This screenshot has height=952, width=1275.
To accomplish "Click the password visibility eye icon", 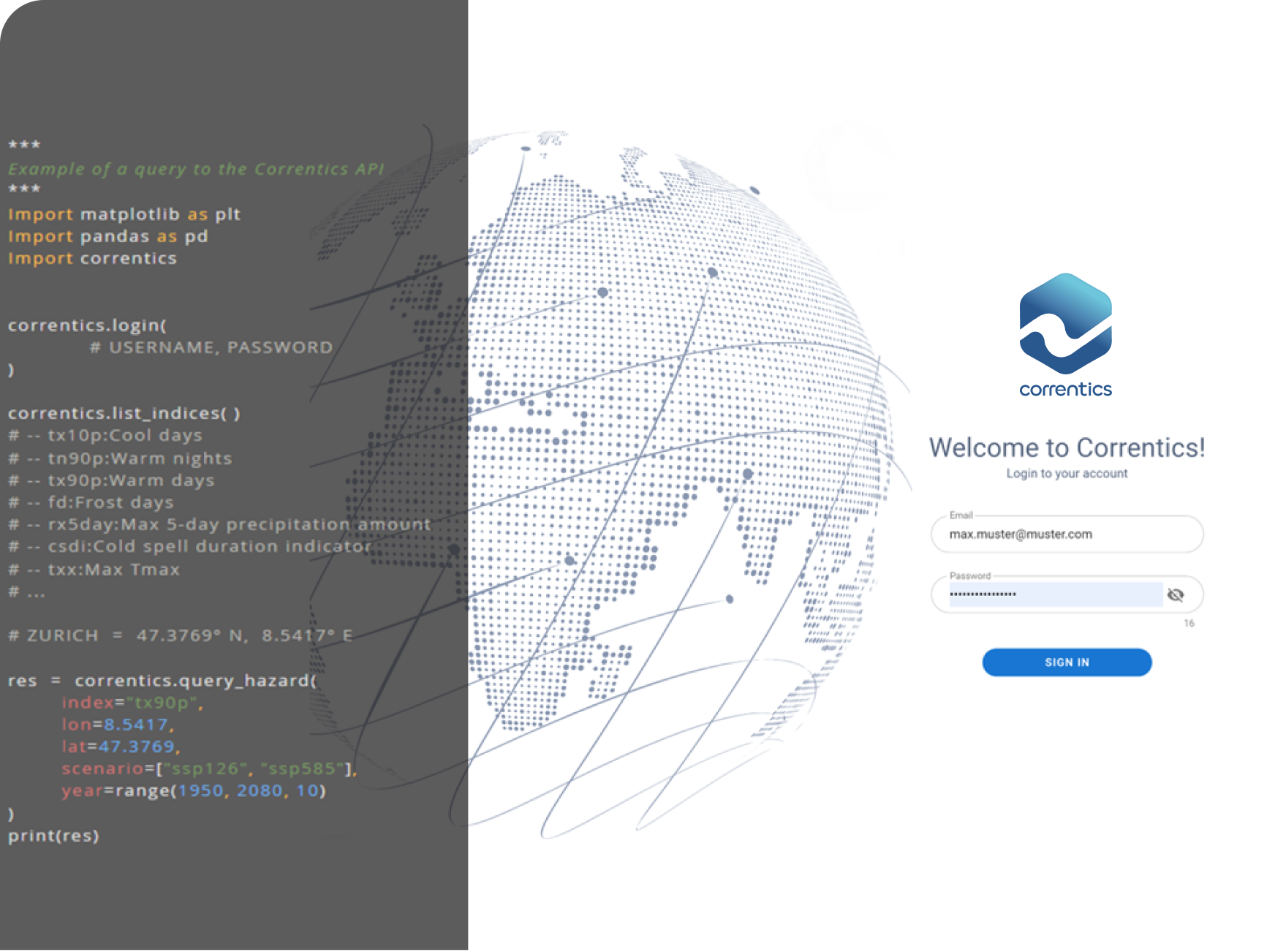I will (x=1178, y=594).
